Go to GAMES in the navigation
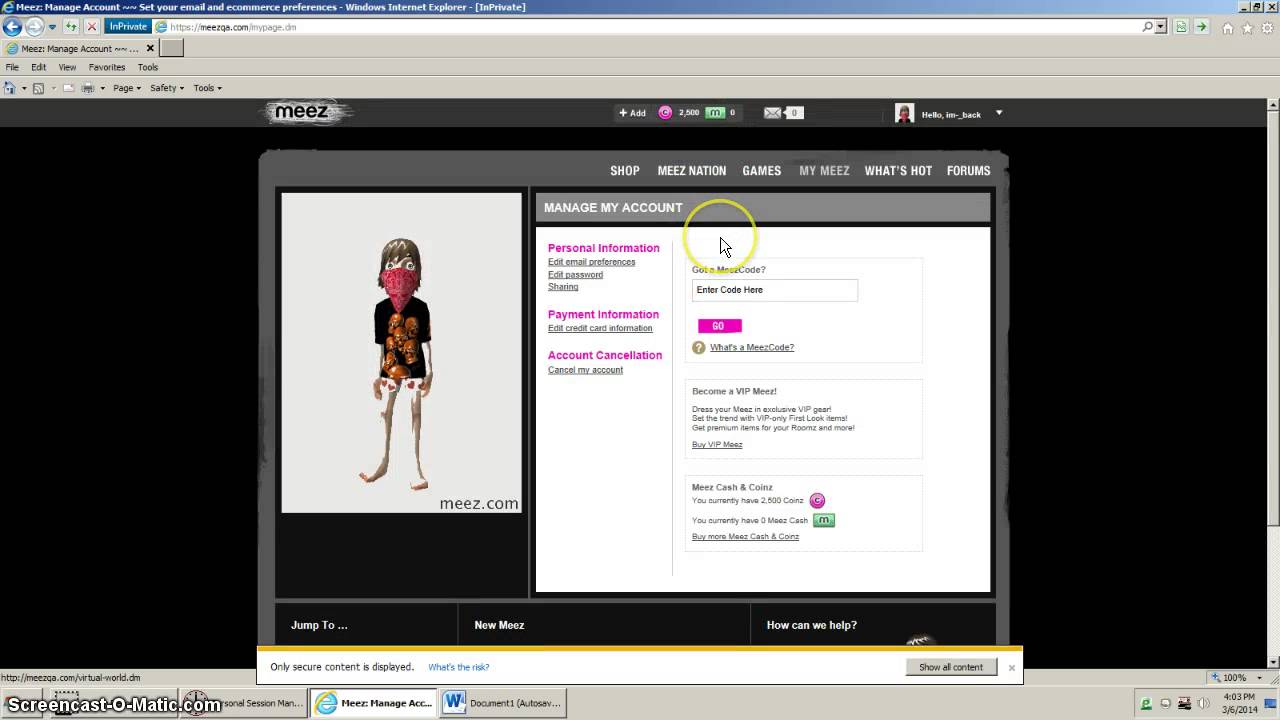1280x720 pixels. [x=762, y=171]
